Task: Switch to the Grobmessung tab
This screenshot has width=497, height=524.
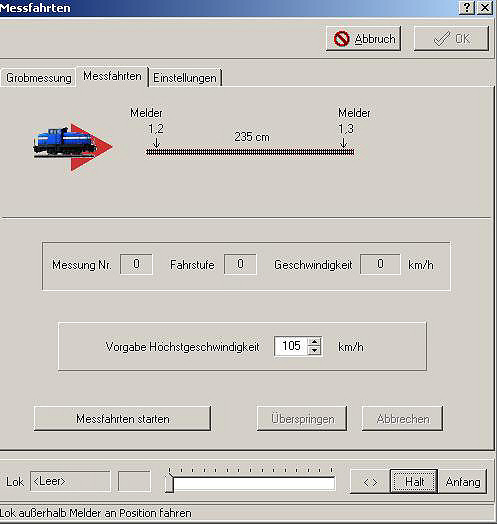Action: pos(38,78)
